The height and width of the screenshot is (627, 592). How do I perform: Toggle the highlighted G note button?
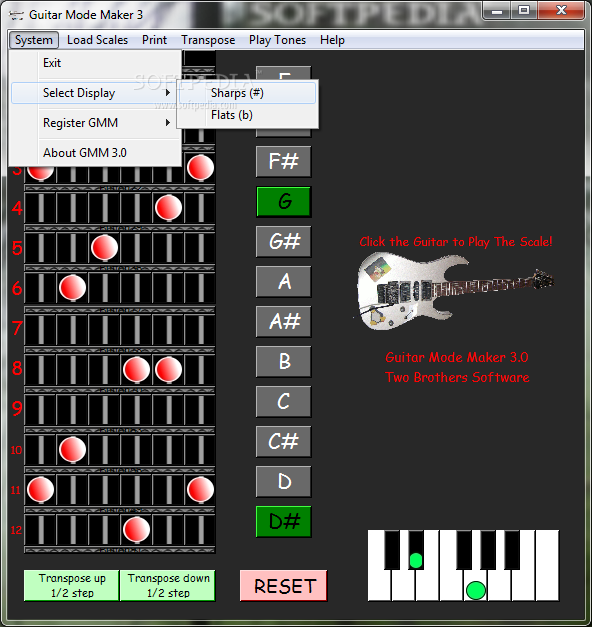point(284,202)
